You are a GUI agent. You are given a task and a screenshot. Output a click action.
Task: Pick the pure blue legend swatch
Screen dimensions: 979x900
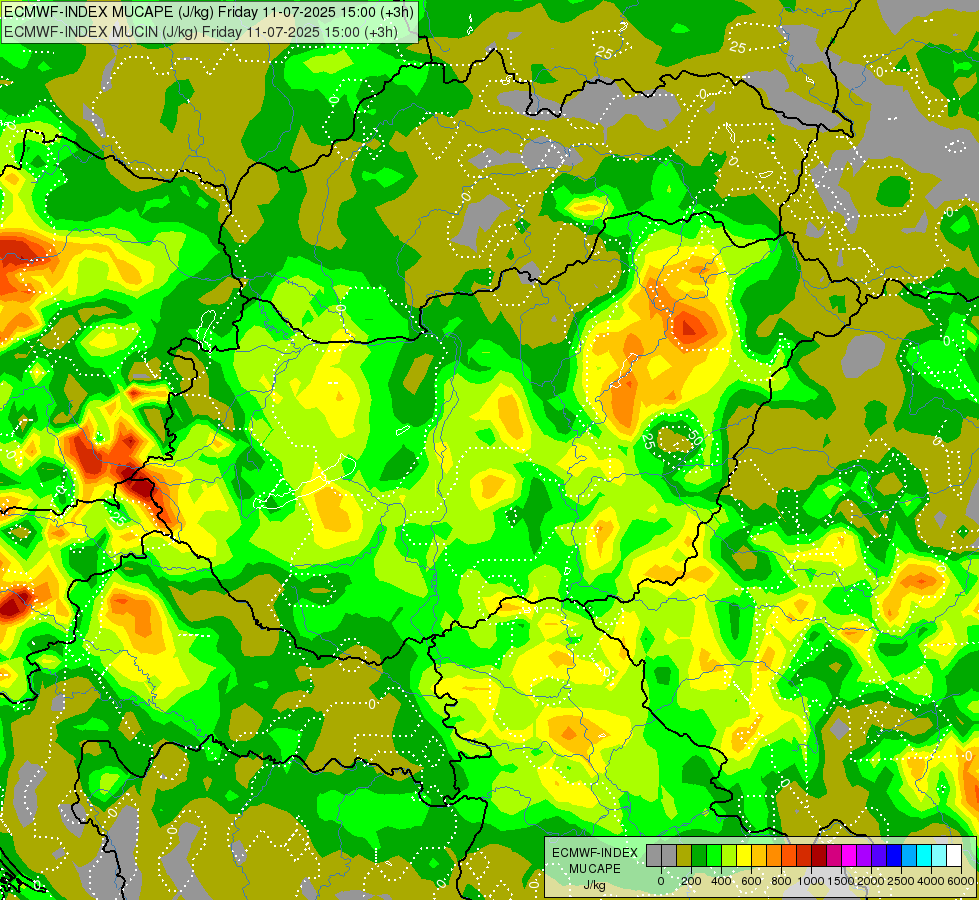click(895, 856)
